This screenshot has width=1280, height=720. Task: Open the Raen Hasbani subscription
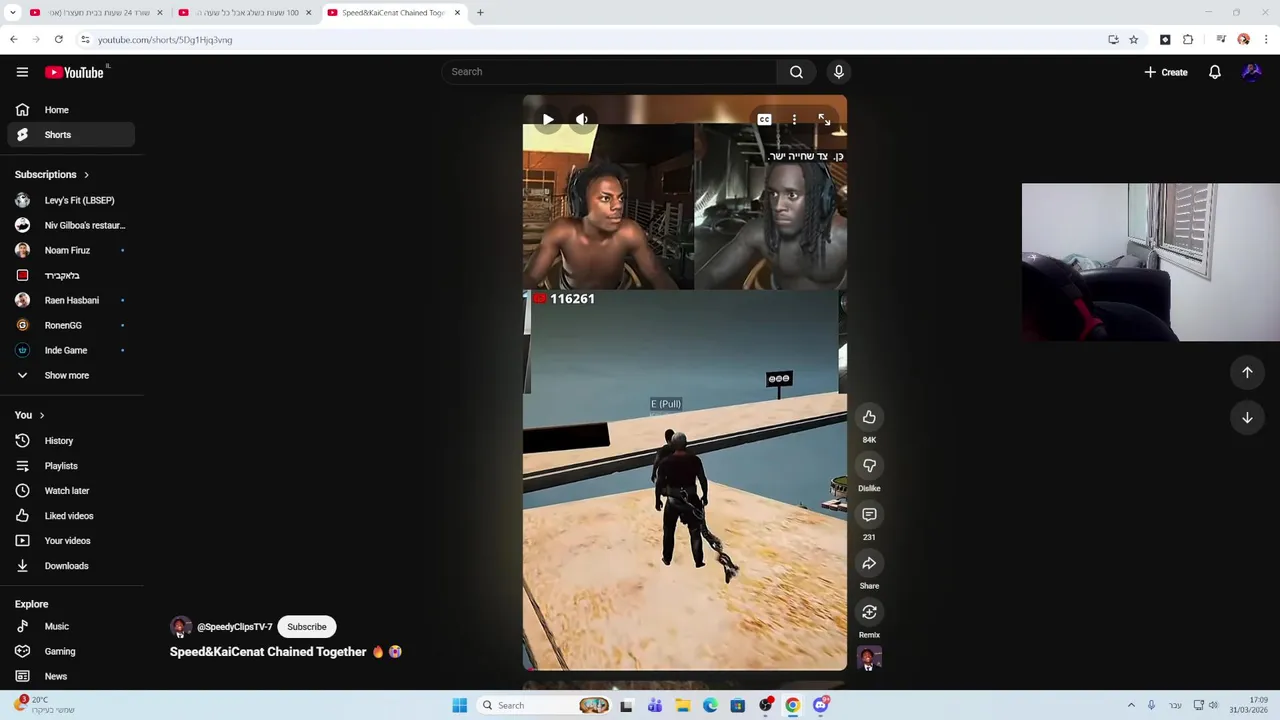pyautogui.click(x=70, y=300)
